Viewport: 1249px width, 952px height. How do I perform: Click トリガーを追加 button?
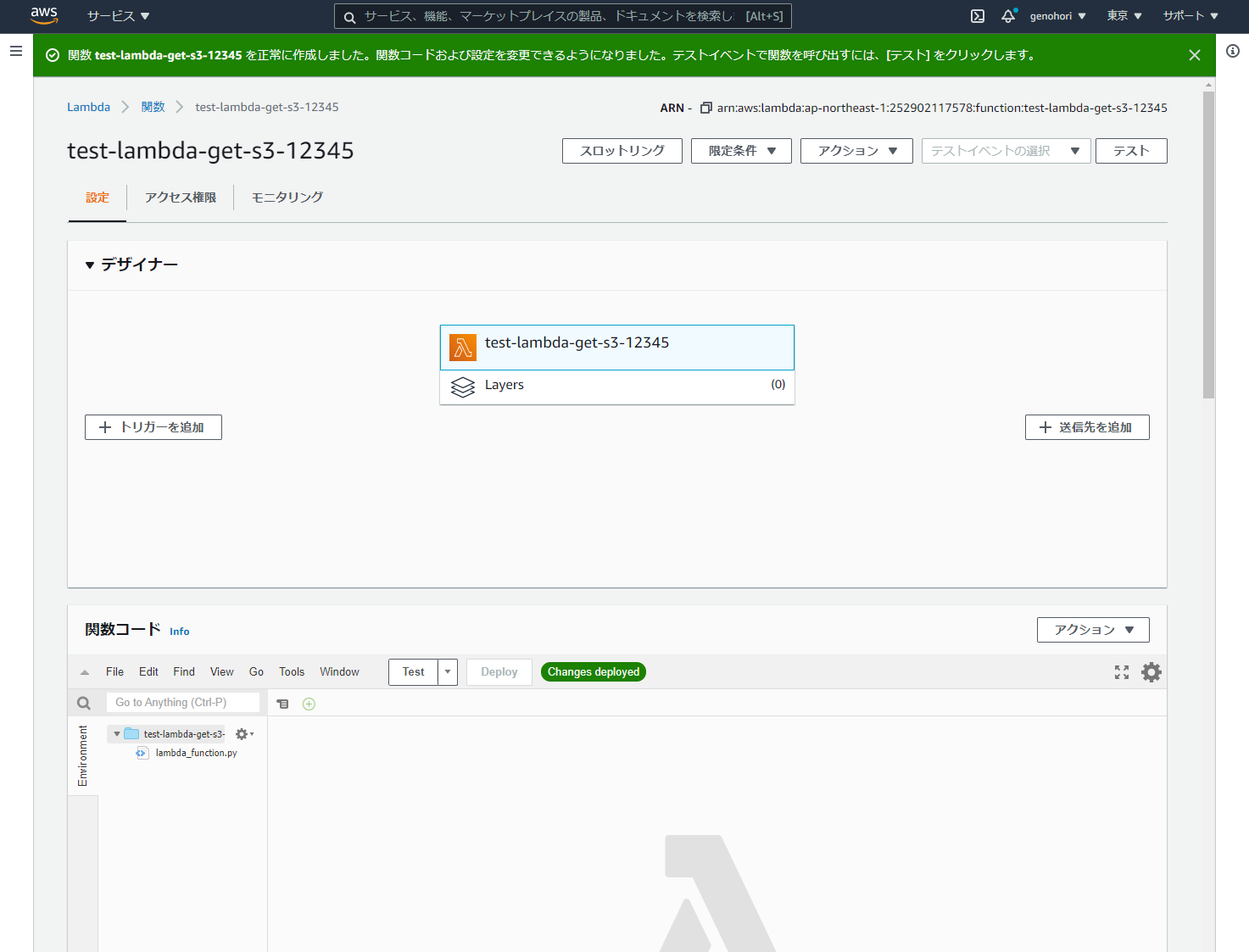coord(153,427)
